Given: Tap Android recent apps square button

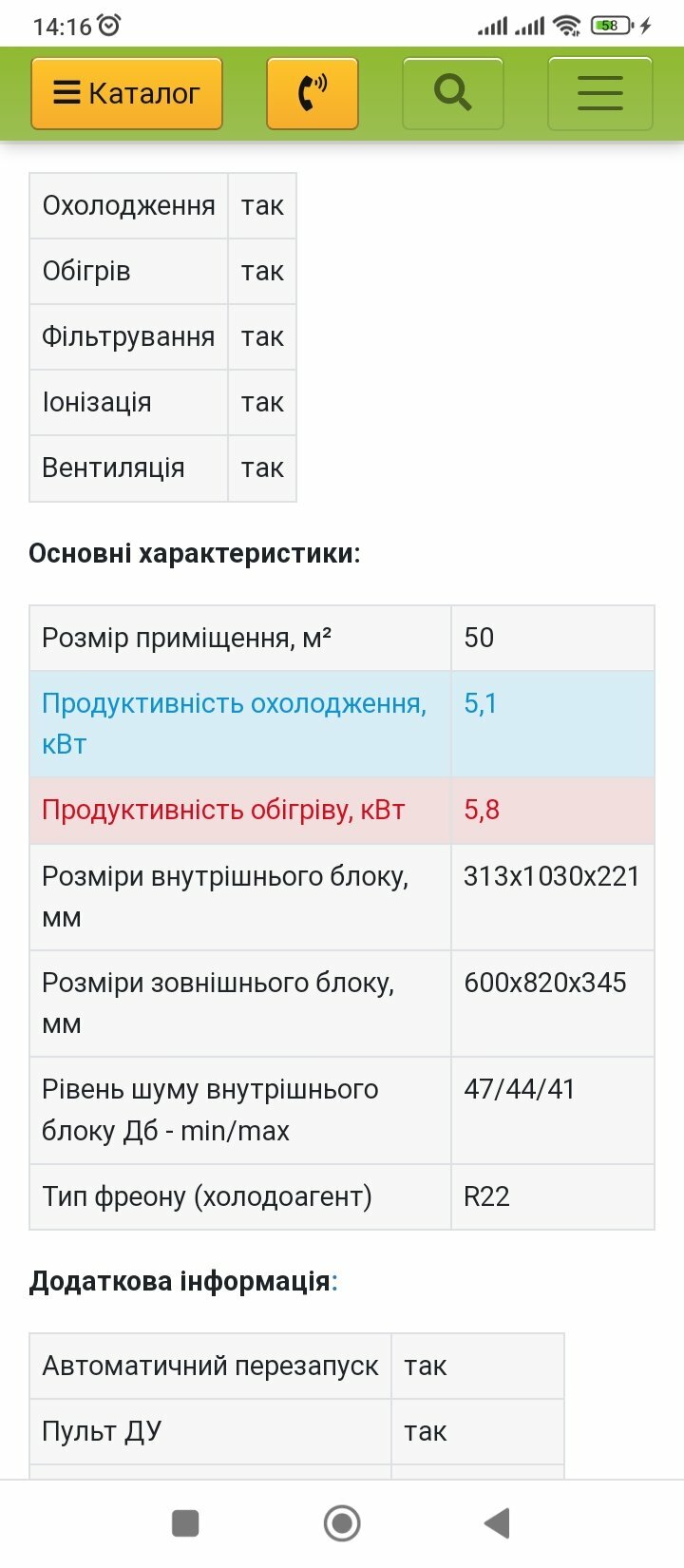Looking at the screenshot, I should click(x=185, y=1523).
